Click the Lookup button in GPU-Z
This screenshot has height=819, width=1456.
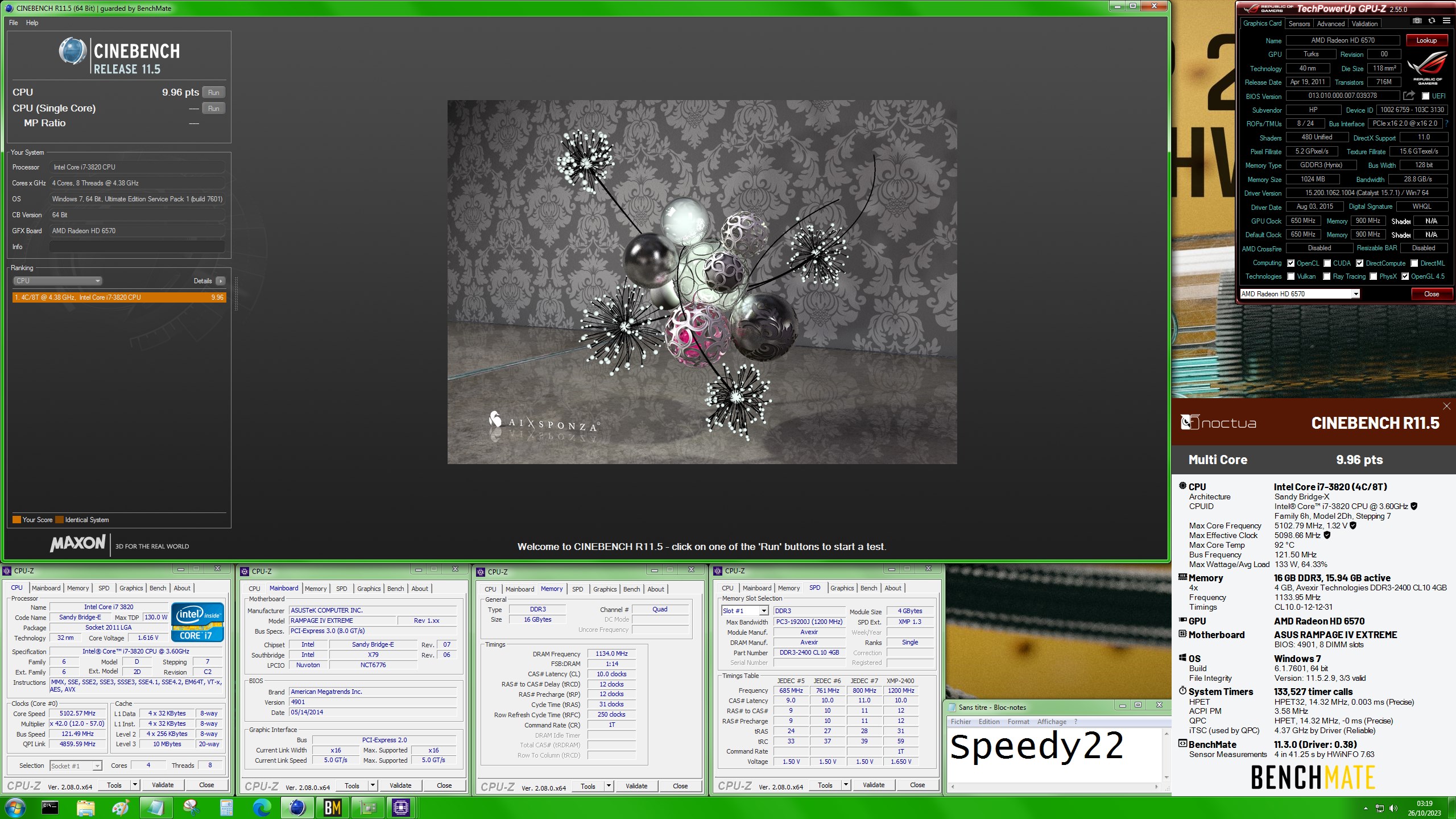[x=1426, y=40]
